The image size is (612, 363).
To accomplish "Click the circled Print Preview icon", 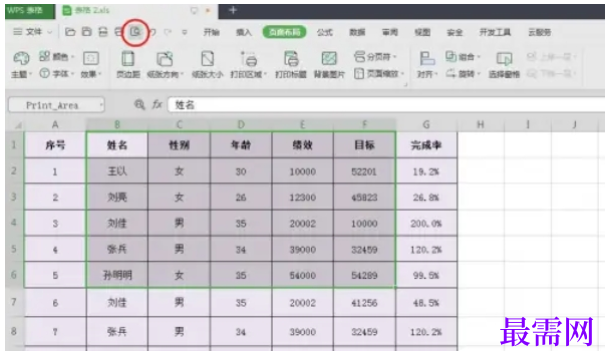I will (135, 32).
